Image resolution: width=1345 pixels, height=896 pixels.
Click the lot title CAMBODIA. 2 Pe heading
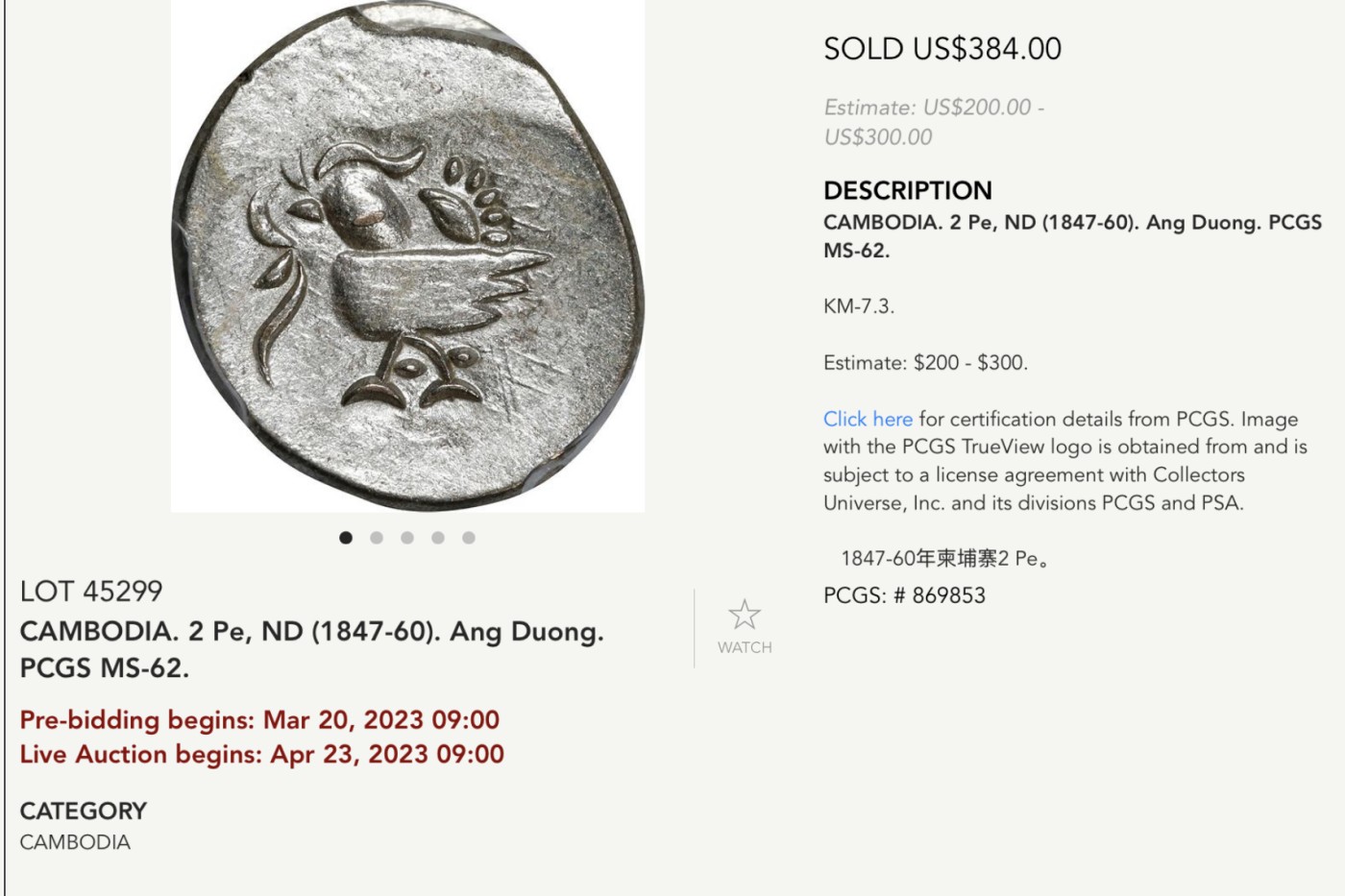click(311, 649)
